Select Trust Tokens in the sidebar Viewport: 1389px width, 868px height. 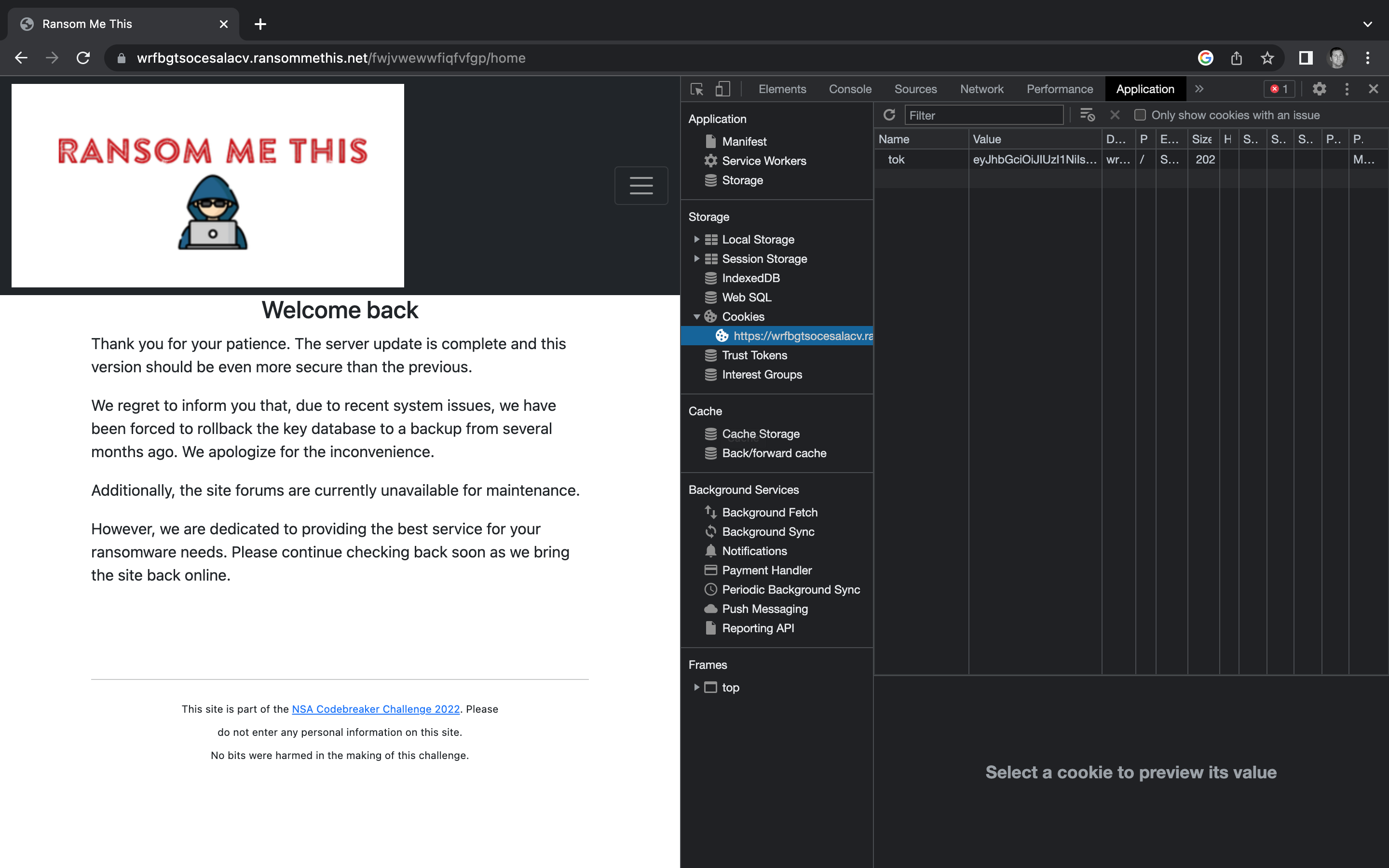[x=754, y=355]
